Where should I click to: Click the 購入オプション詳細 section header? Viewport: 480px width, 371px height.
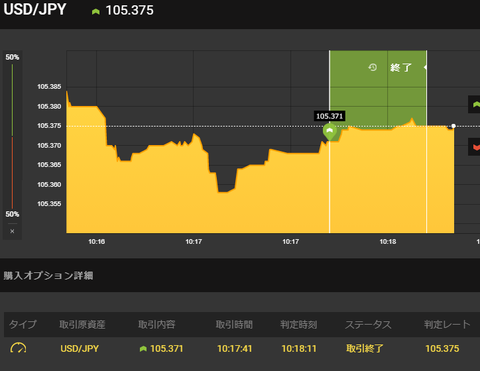tap(48, 276)
